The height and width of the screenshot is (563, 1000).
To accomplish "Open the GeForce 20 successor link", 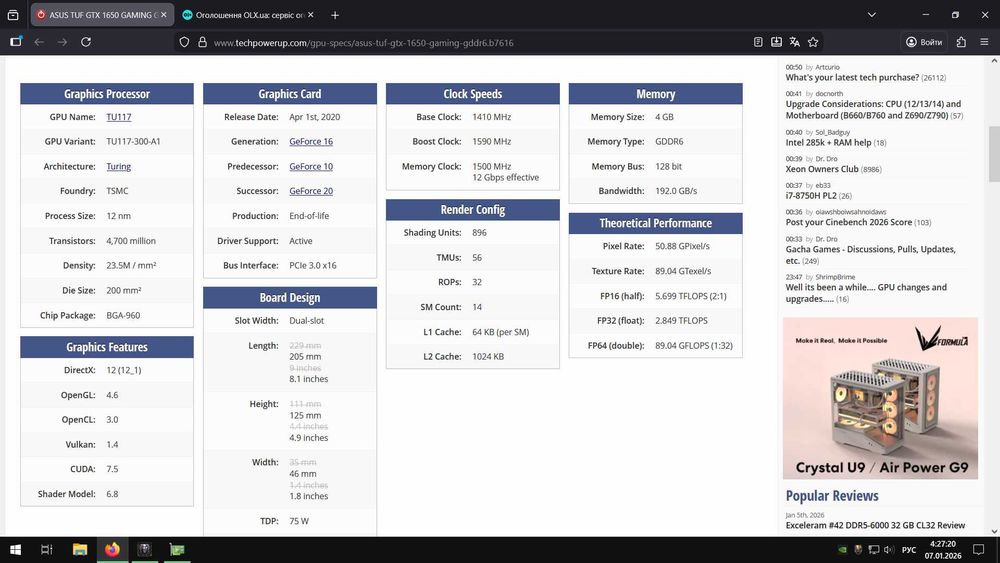I will [x=311, y=191].
